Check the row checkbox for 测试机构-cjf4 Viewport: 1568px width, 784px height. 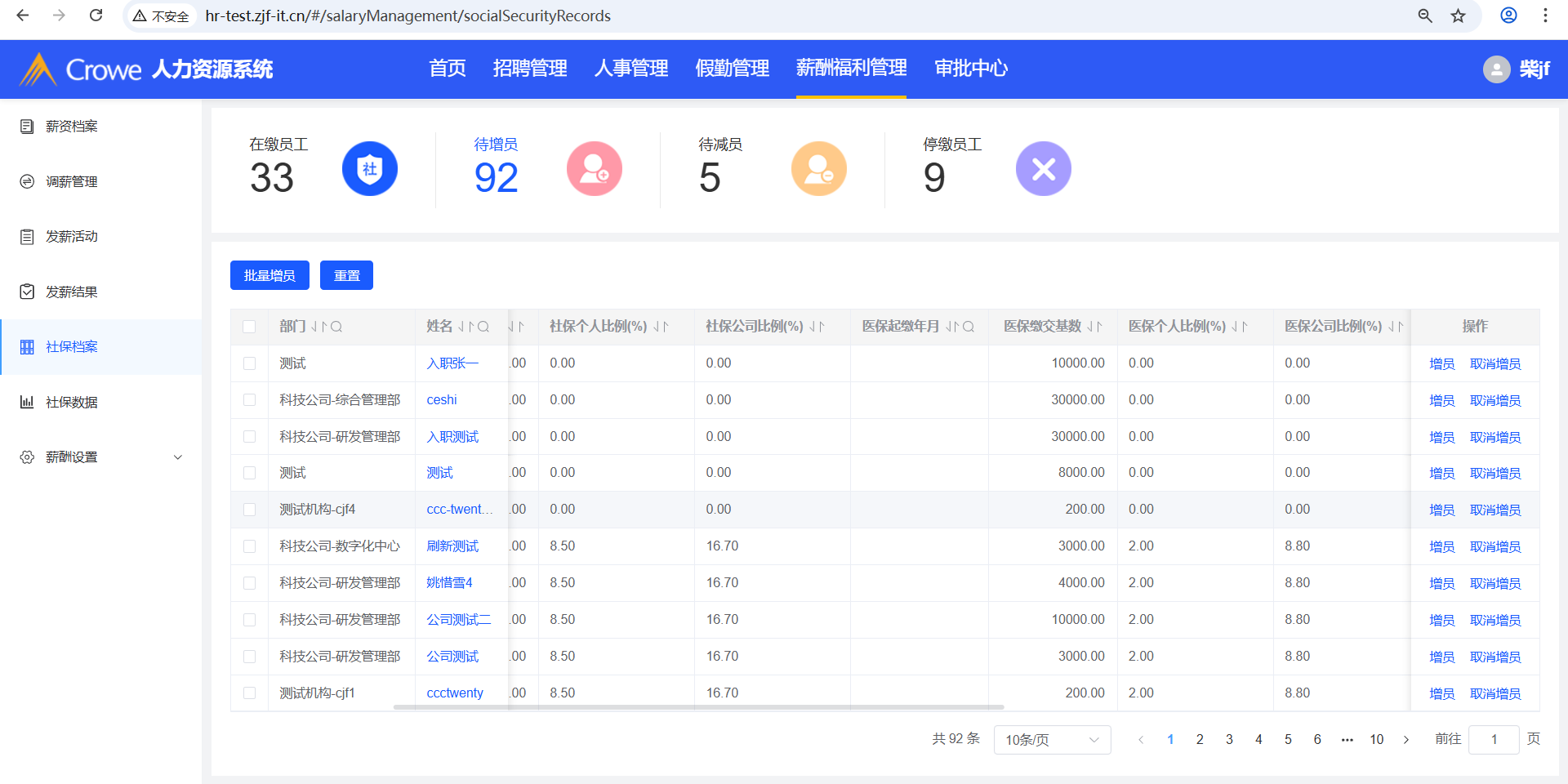point(249,510)
